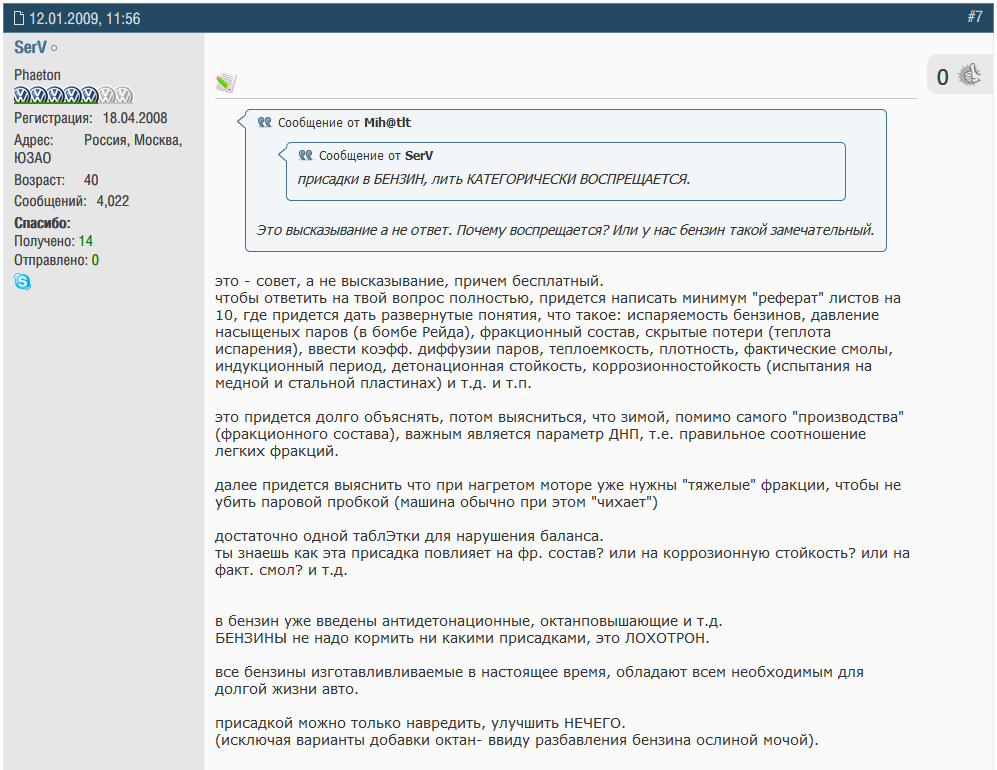The width and height of the screenshot is (997, 770).
Task: Click the thumbs-up thanks icon
Action: [970, 75]
